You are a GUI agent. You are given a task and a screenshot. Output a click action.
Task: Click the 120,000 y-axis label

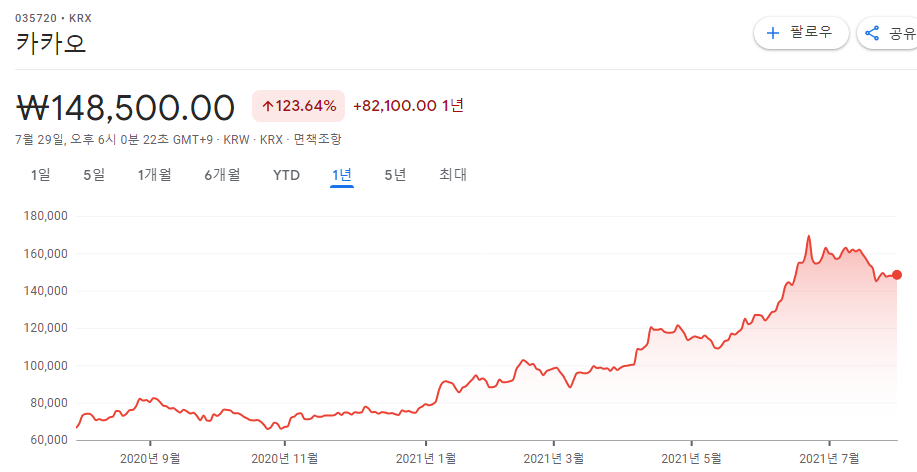click(46, 328)
